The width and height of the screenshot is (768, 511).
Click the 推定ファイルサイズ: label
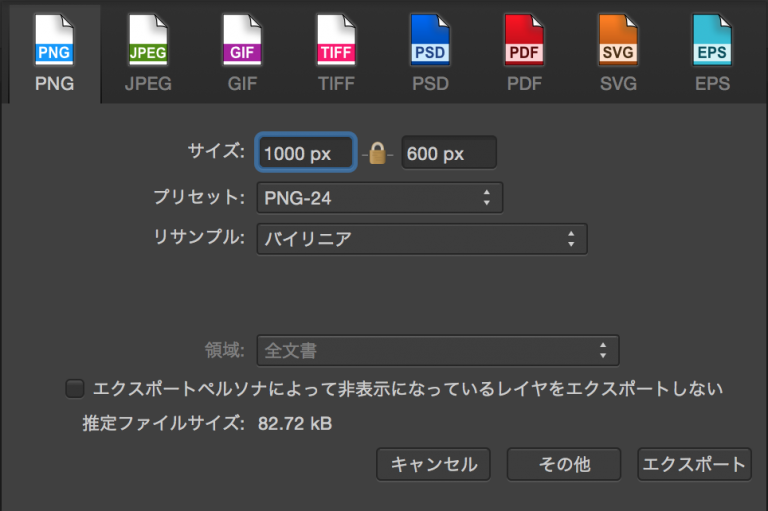point(164,423)
